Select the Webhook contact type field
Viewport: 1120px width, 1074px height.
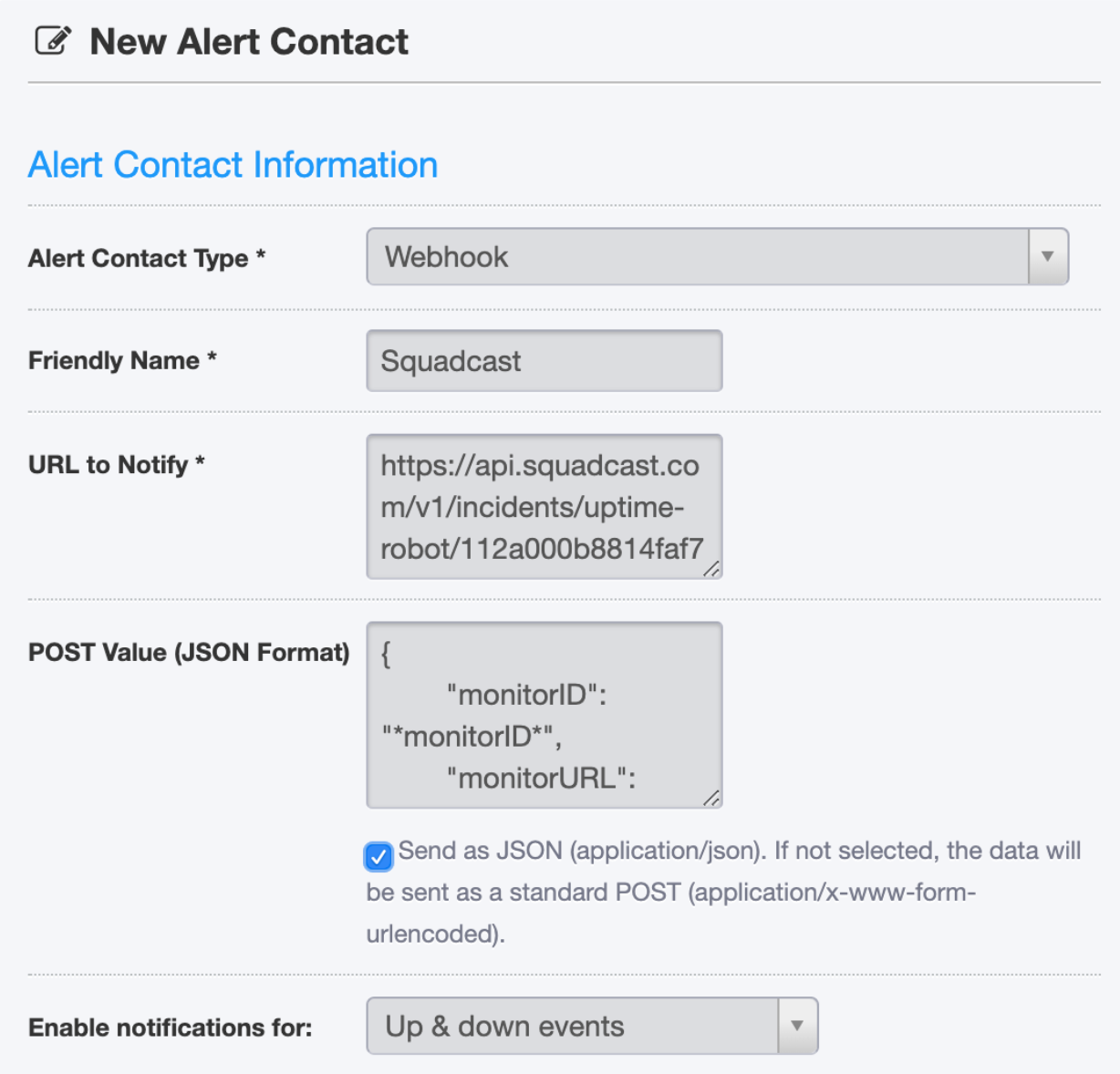(x=717, y=256)
